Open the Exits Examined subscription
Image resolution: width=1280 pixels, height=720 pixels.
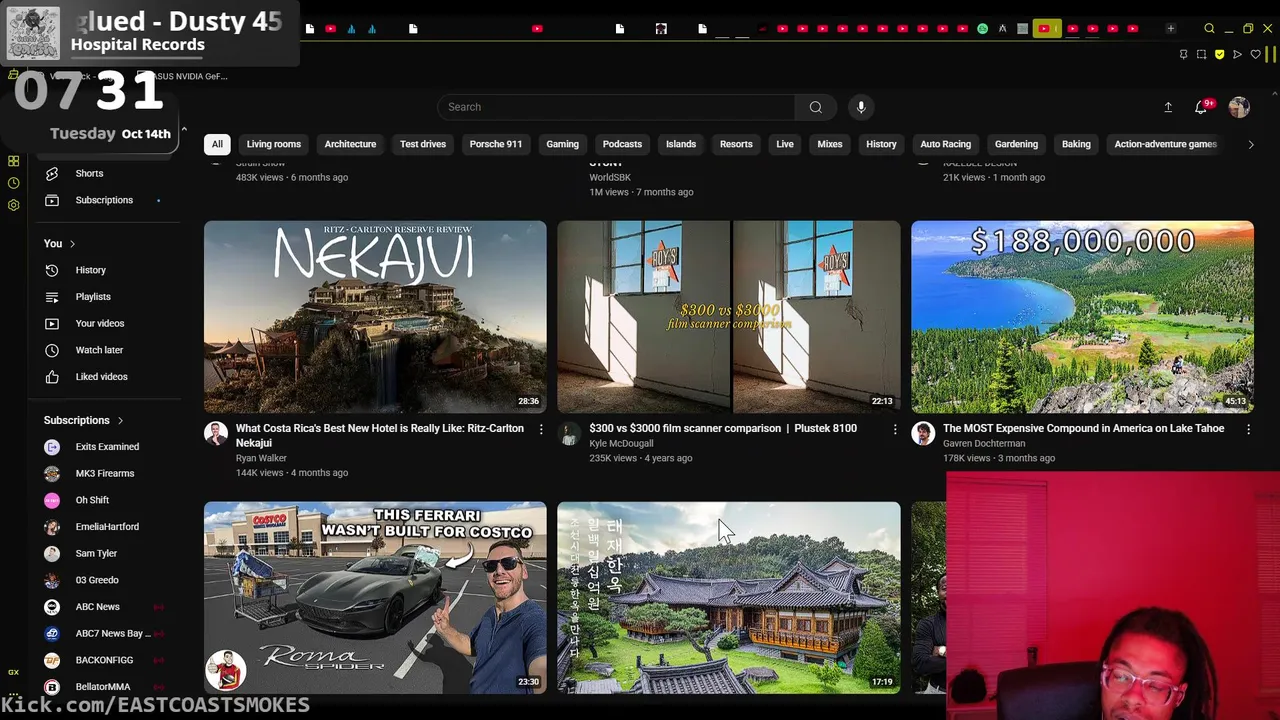tap(105, 447)
